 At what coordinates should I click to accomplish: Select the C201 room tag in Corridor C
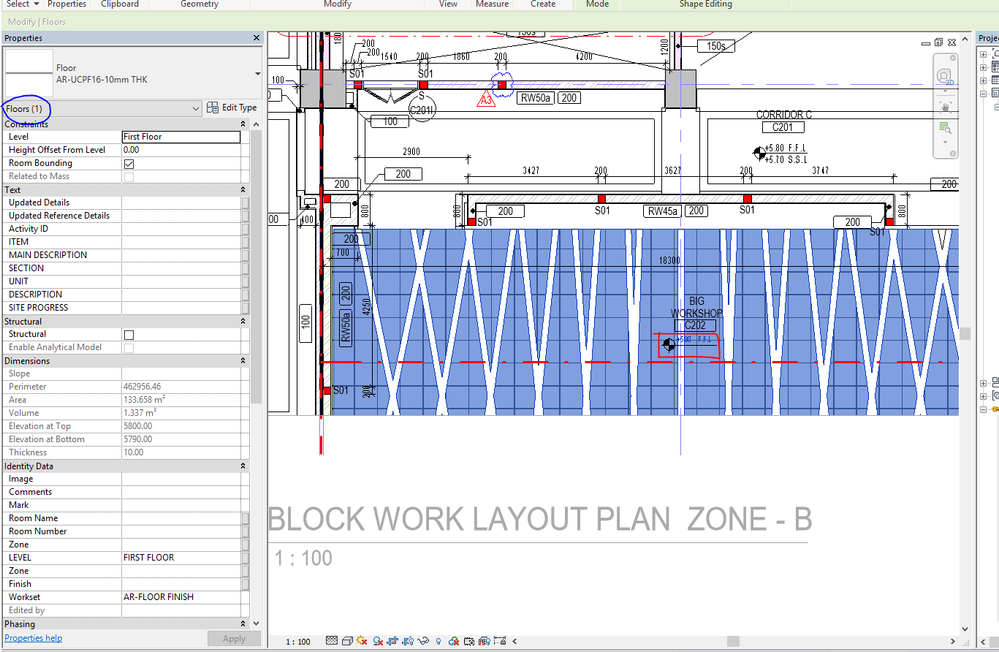[783, 127]
